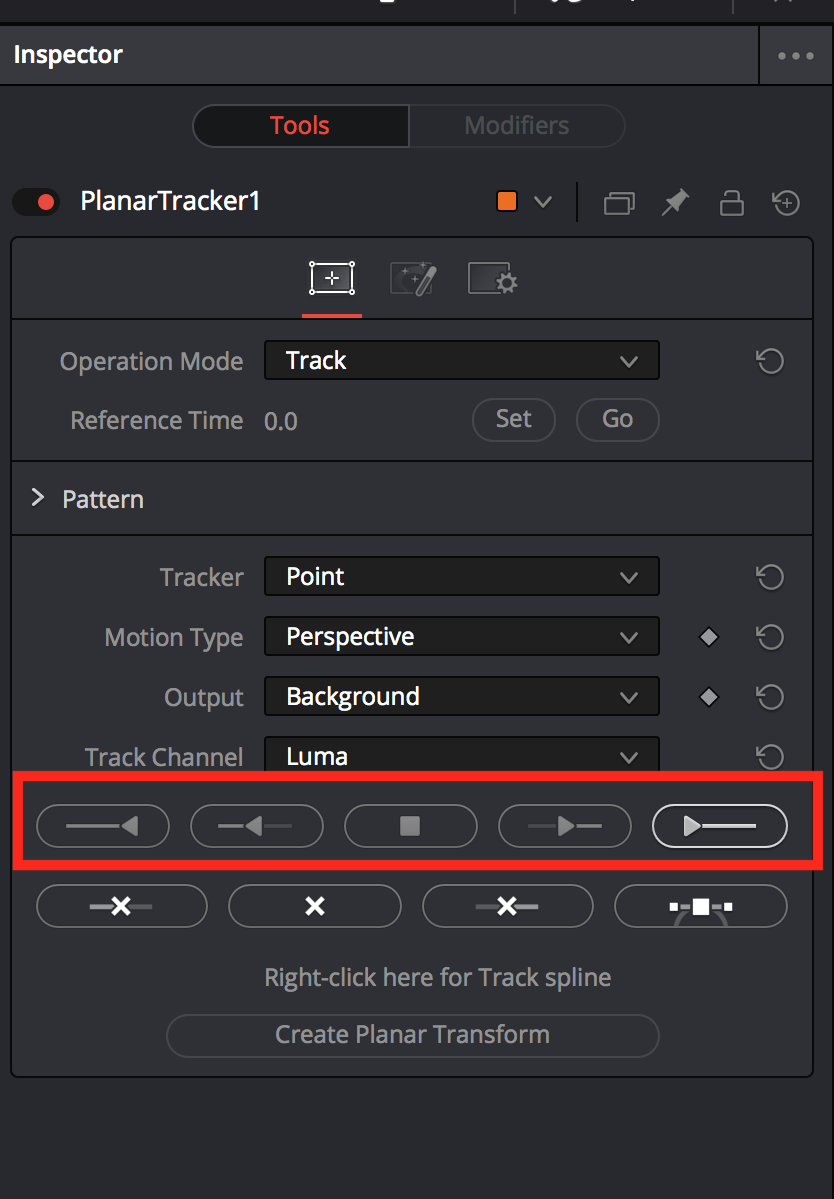Viewport: 834px width, 1199px height.
Task: Click the orange node color swatch
Action: click(x=507, y=202)
